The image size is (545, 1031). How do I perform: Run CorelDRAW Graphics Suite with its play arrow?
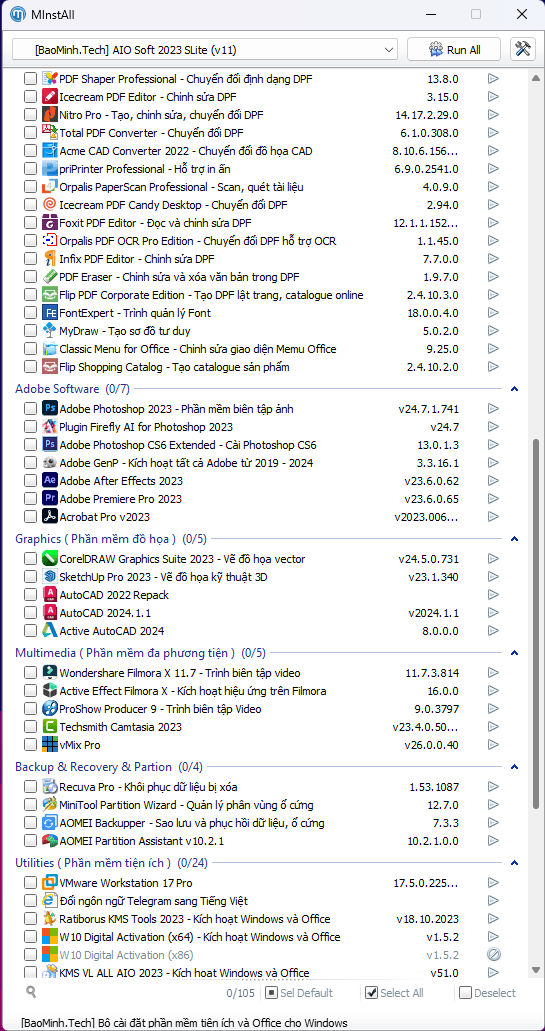tap(493, 559)
